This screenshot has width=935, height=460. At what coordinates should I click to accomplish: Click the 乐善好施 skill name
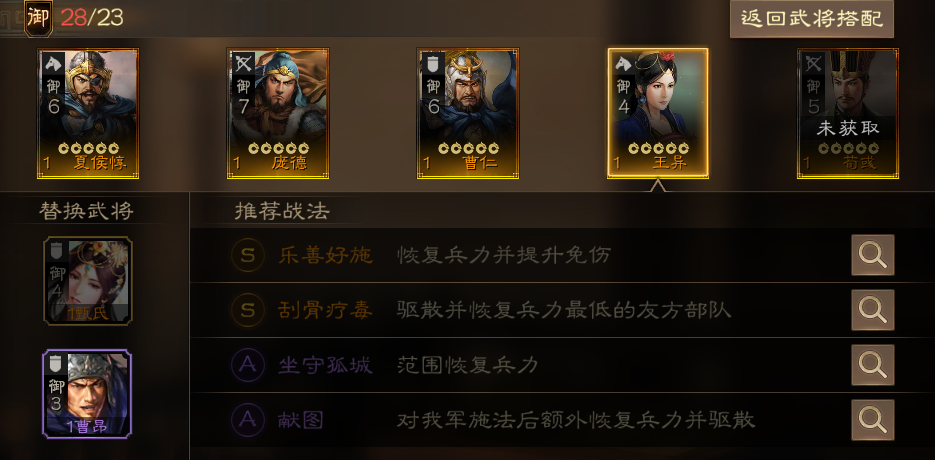pyautogui.click(x=326, y=255)
